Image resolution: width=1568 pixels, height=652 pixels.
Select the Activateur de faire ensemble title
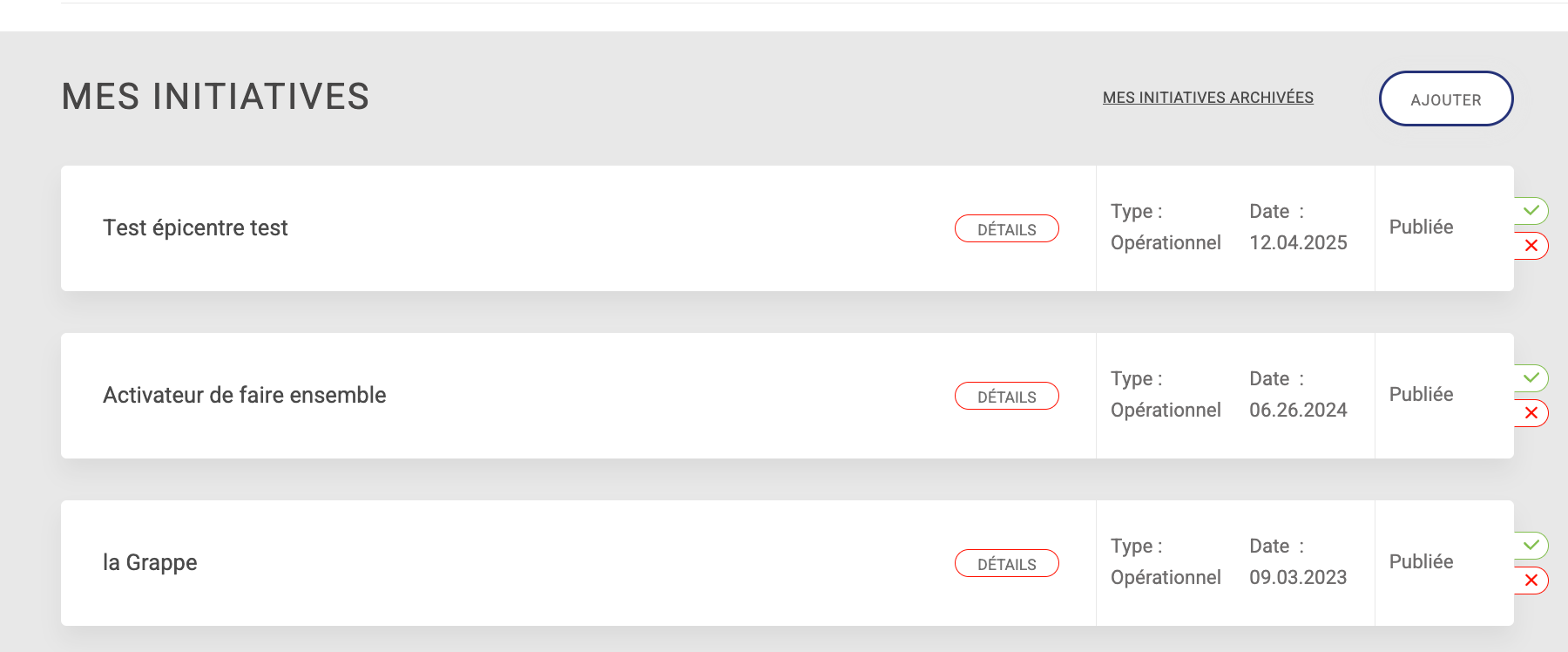pyautogui.click(x=244, y=396)
